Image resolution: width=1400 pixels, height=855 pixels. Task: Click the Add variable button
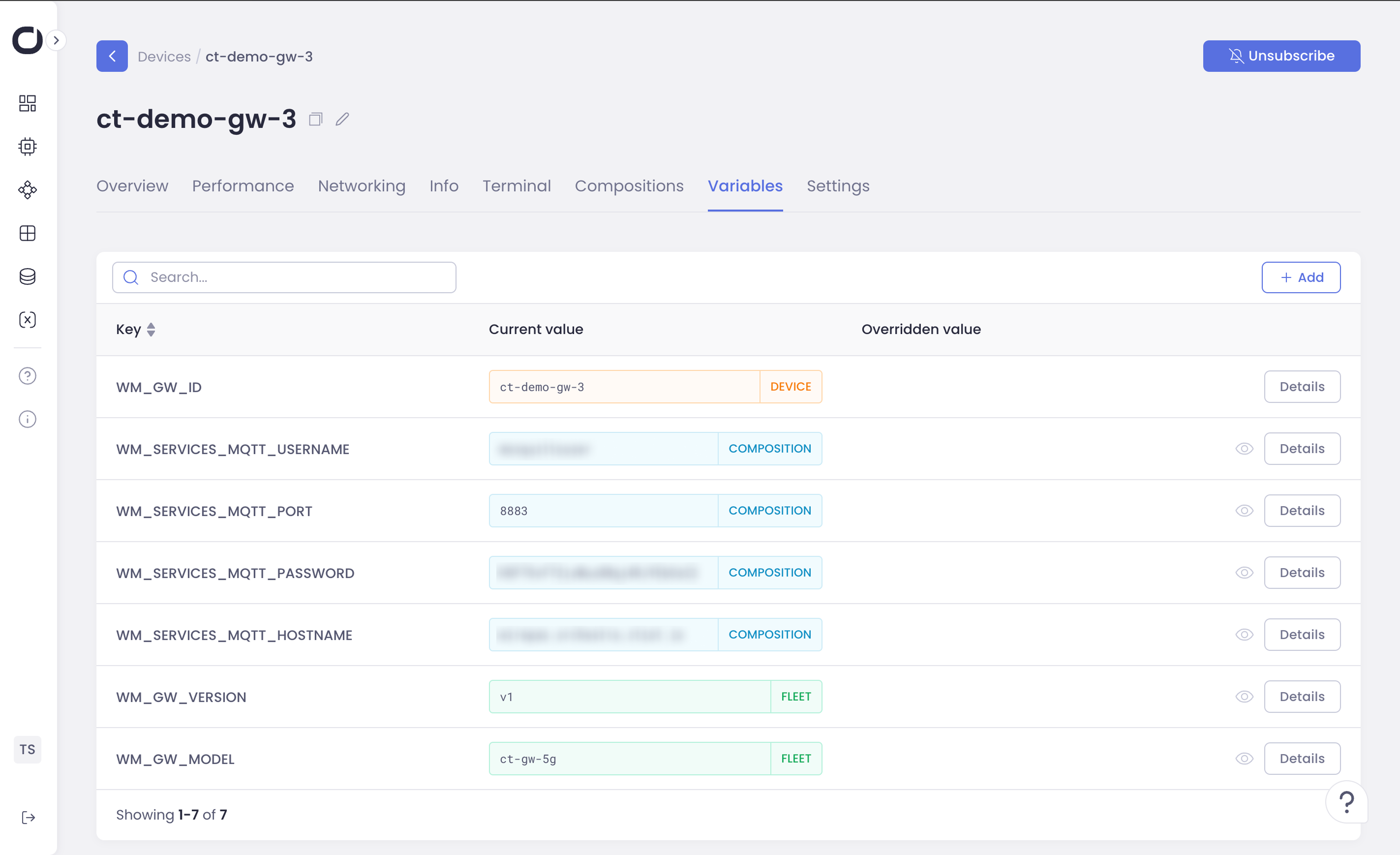point(1301,277)
